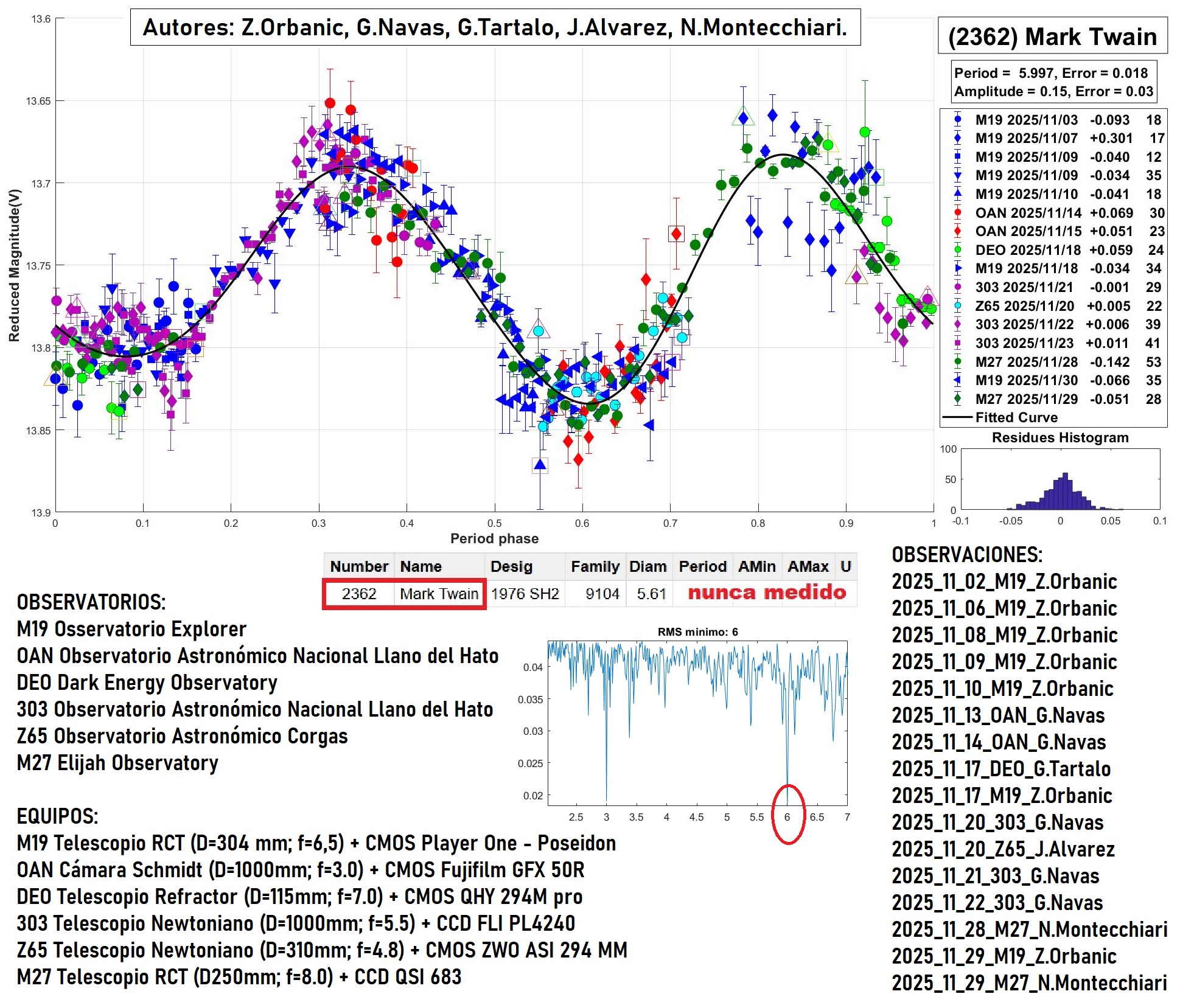Click tallest bar in Residues Histogram
1180x1008 pixels.
[x=1065, y=491]
